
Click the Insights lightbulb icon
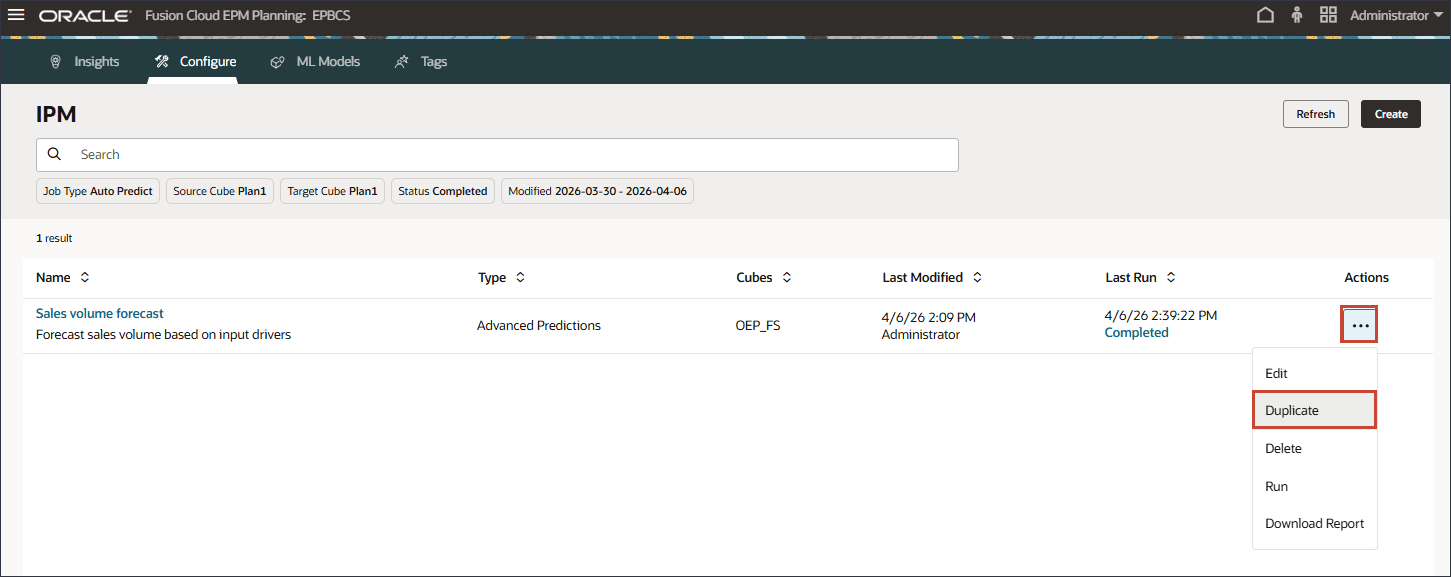coord(56,62)
